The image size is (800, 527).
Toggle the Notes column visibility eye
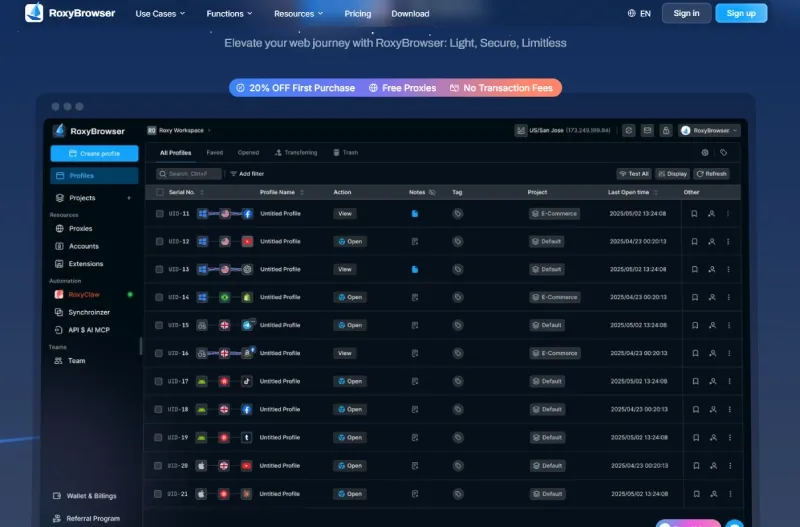pyautogui.click(x=432, y=192)
